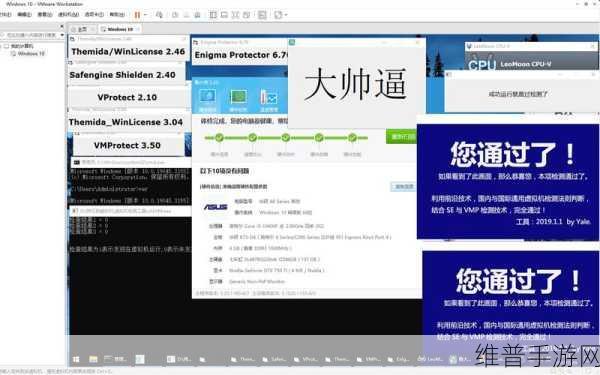This screenshot has height=375, width=600.
Task: Click the first green checkmark progress step
Action: point(219,138)
